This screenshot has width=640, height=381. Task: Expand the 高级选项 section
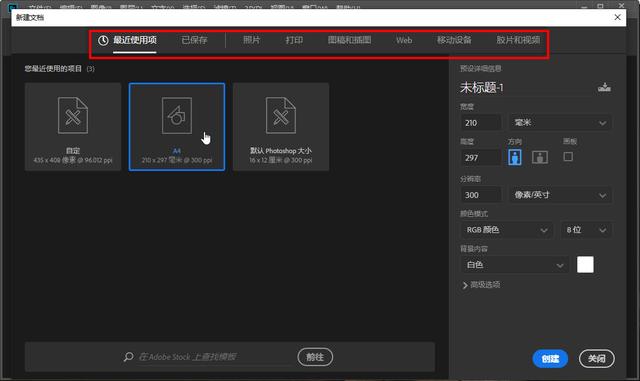(481, 285)
